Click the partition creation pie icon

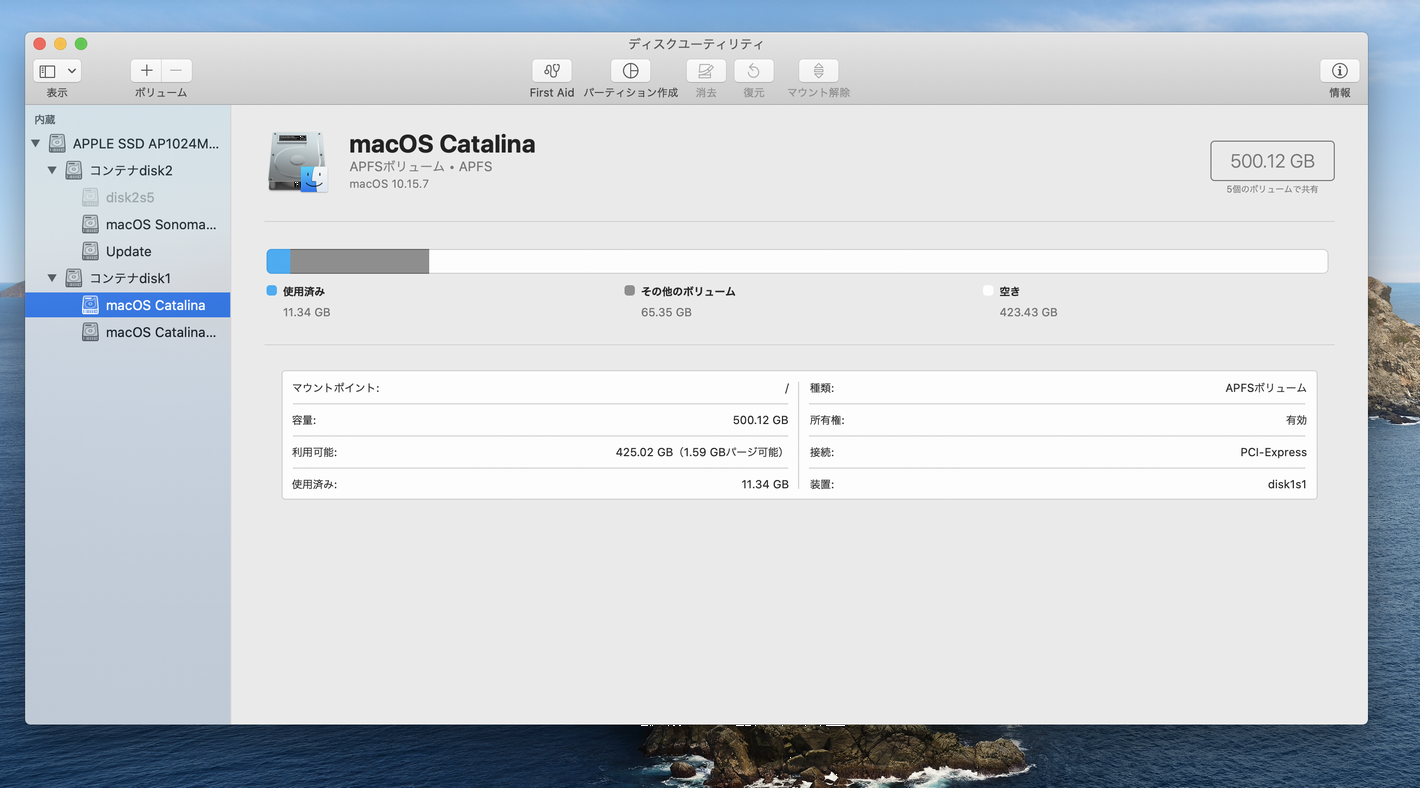coord(630,71)
